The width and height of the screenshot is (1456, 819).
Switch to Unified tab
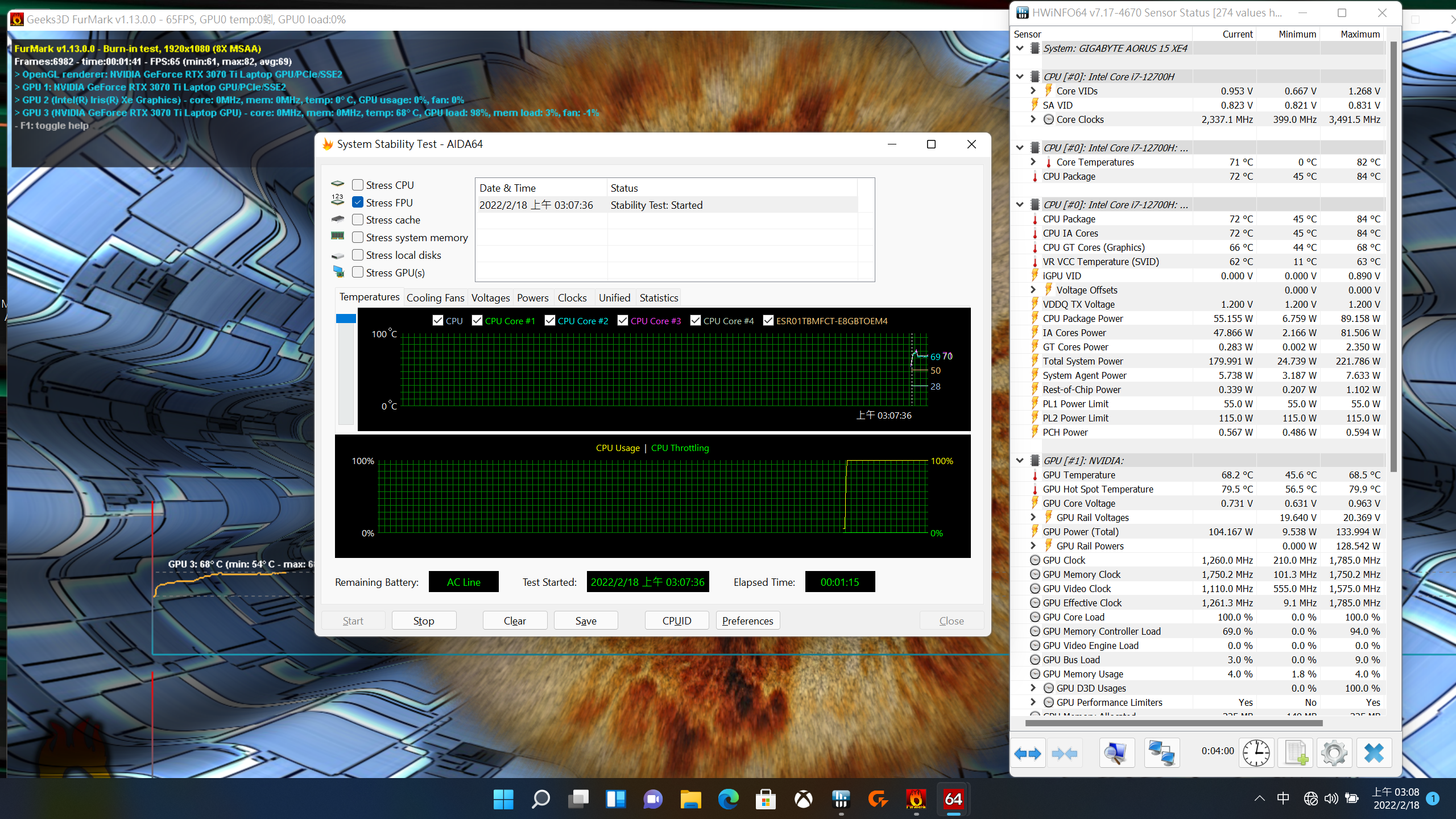point(614,297)
